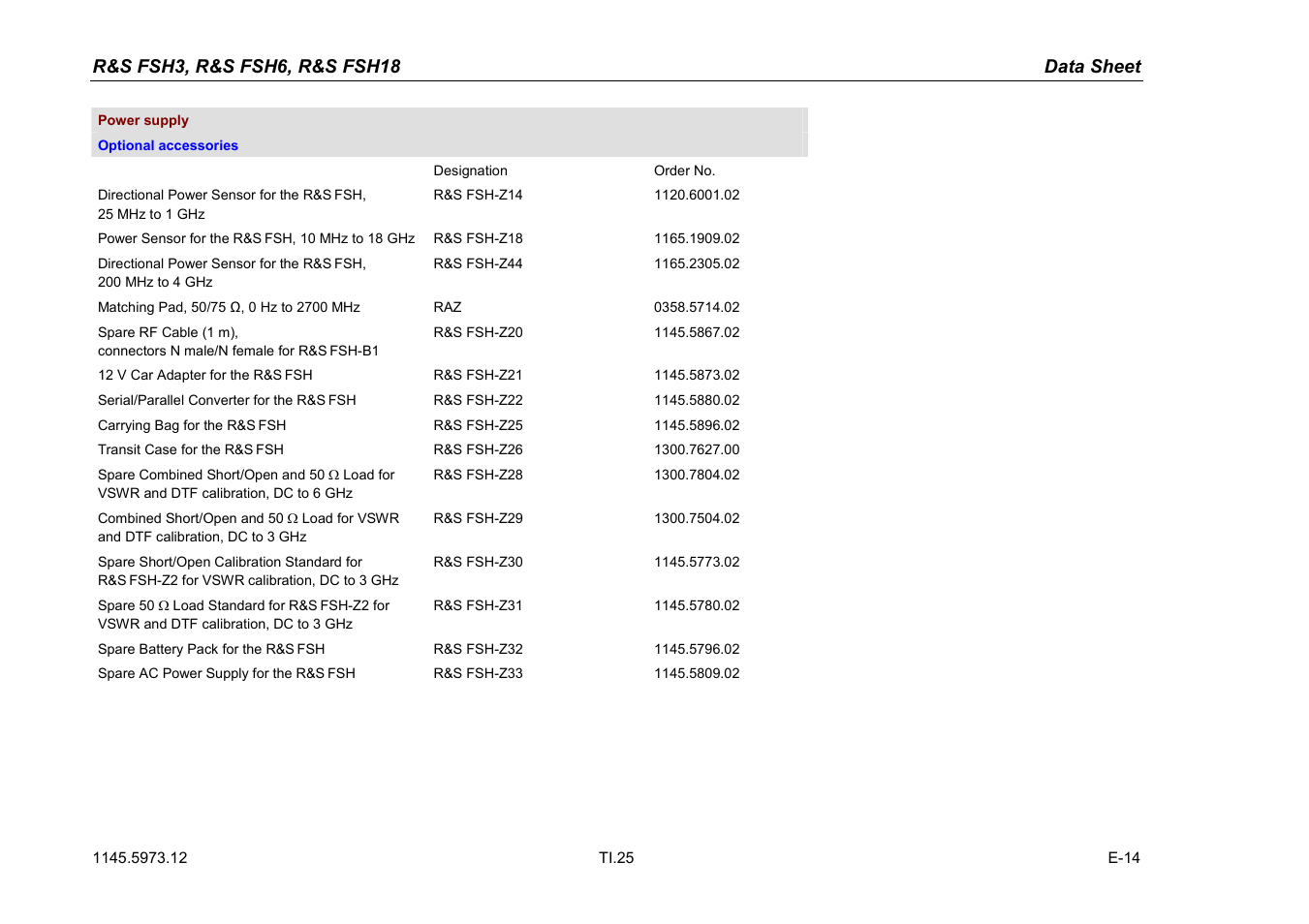The width and height of the screenshot is (1309, 924).
Task: Click 'Power Sensor for the R&S FSH, 10 MHz to 18 GHz'
Action: (256, 238)
